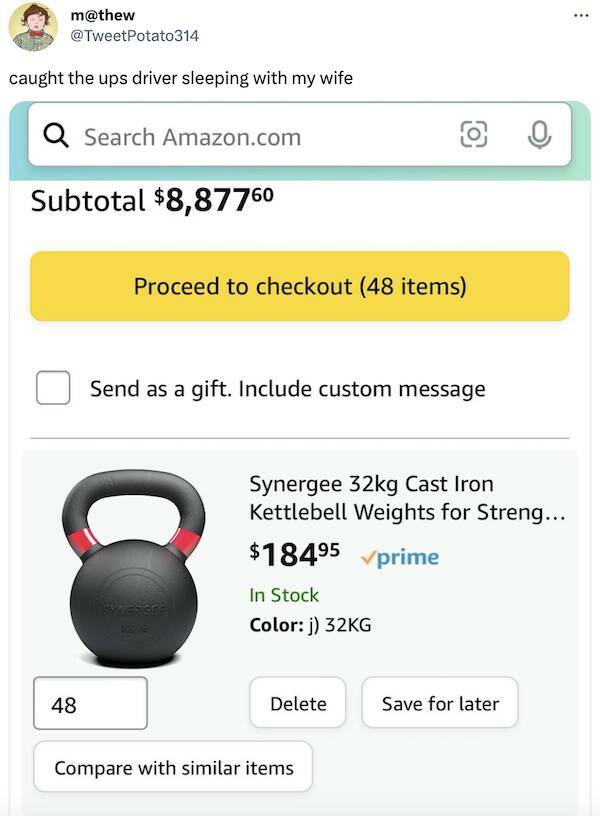This screenshot has height=816, width=600.
Task: Tap the microphone voice search icon
Action: [539, 136]
